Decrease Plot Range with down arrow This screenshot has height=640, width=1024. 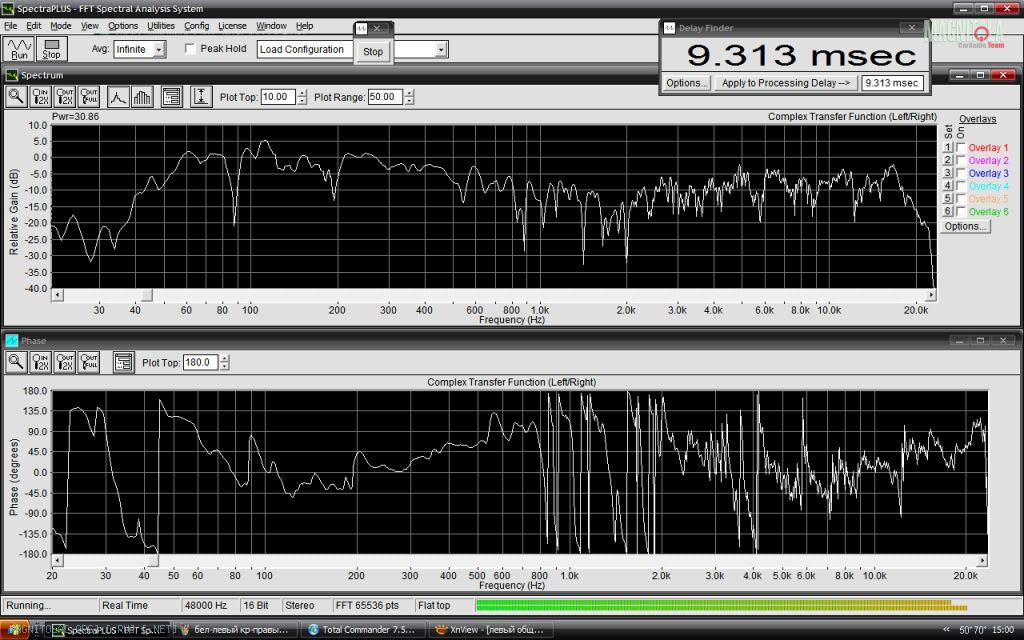409,101
